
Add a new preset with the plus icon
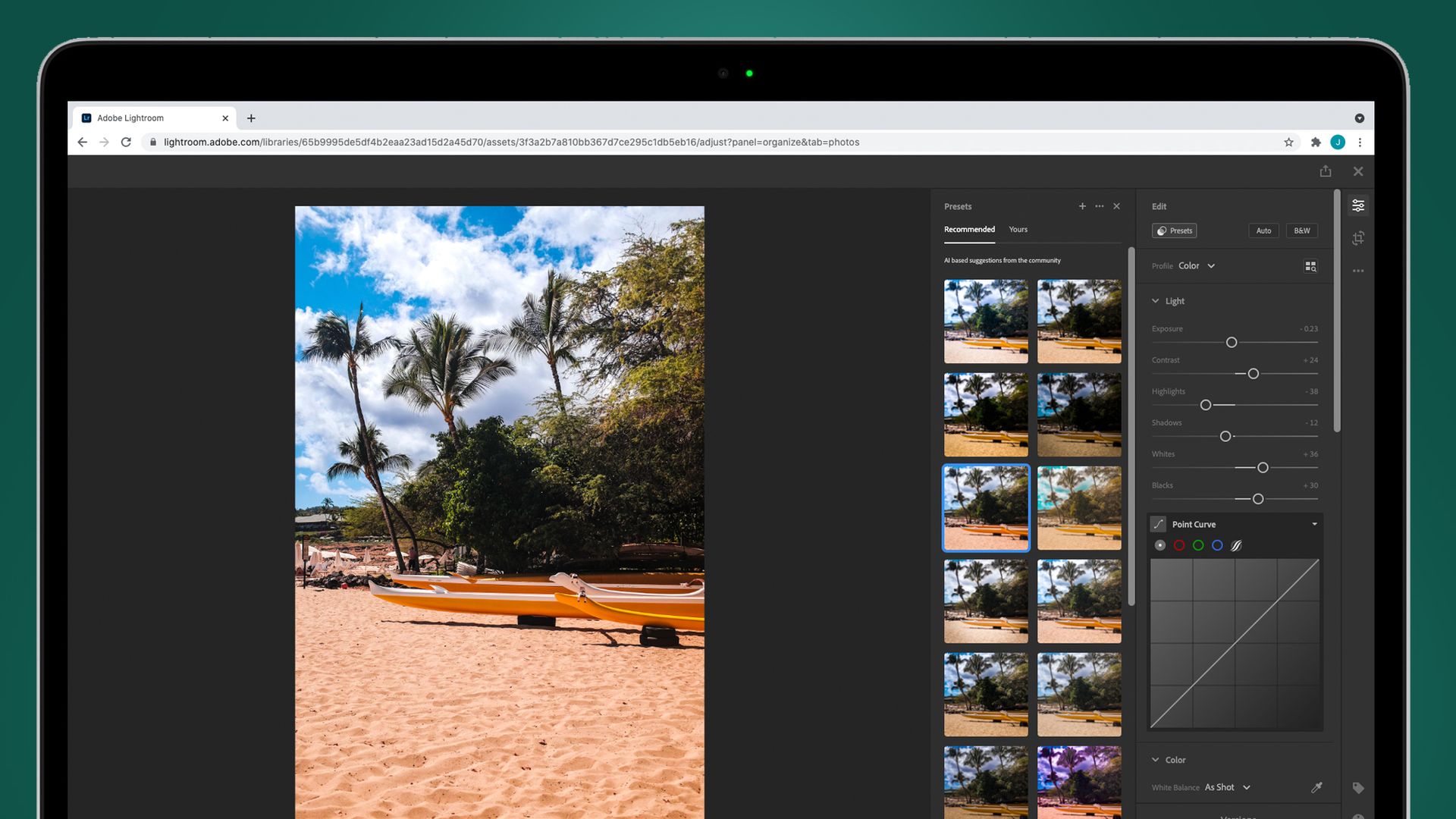coord(1082,206)
